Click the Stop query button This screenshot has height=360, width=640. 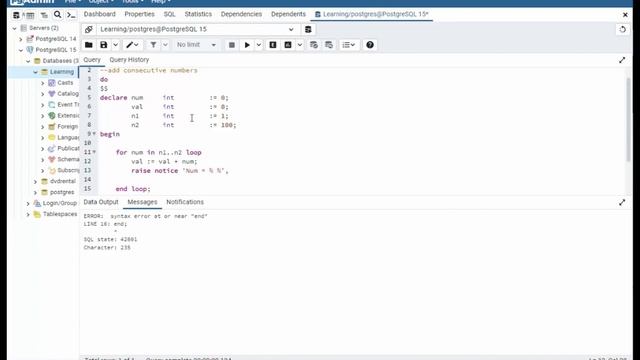[x=231, y=45]
